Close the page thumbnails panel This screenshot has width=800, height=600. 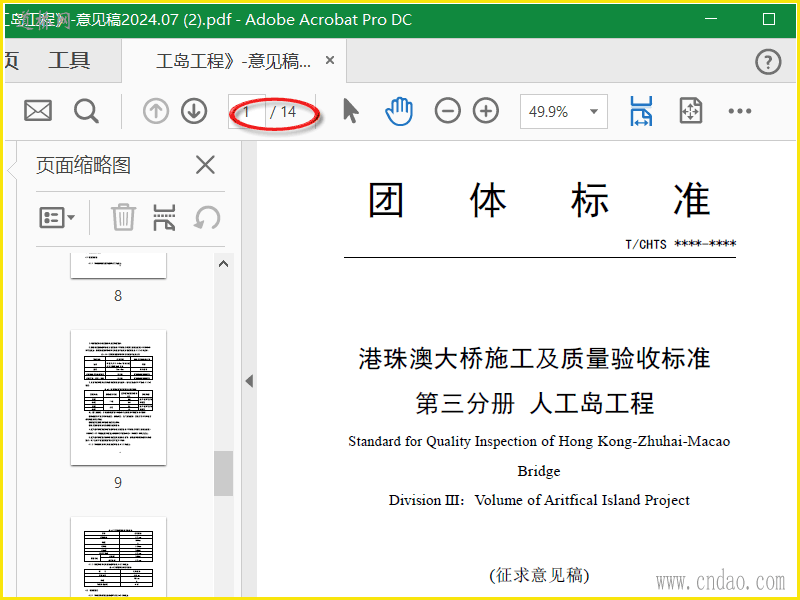[205, 165]
